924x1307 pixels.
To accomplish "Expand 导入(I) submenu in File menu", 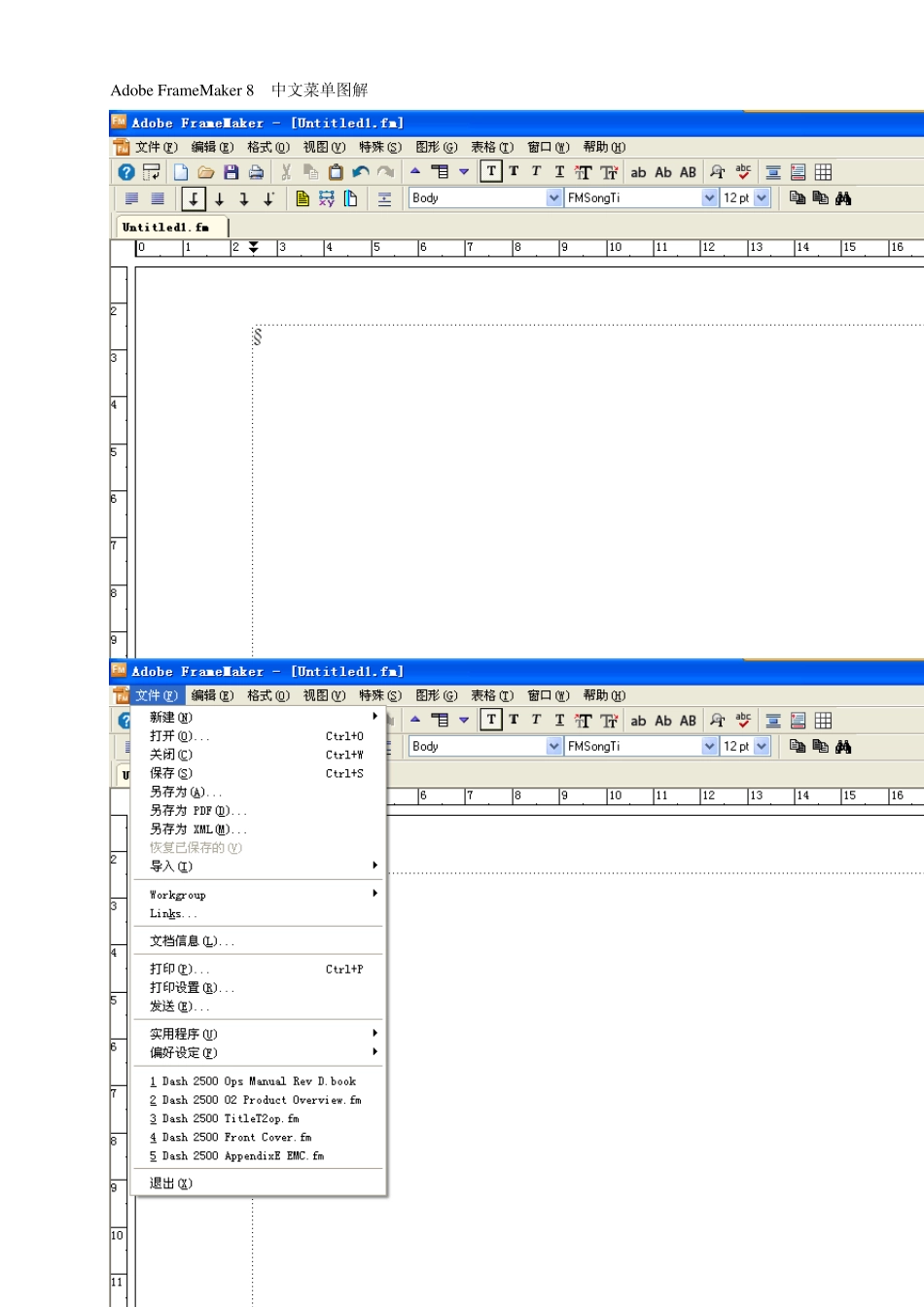I will pyautogui.click(x=259, y=865).
